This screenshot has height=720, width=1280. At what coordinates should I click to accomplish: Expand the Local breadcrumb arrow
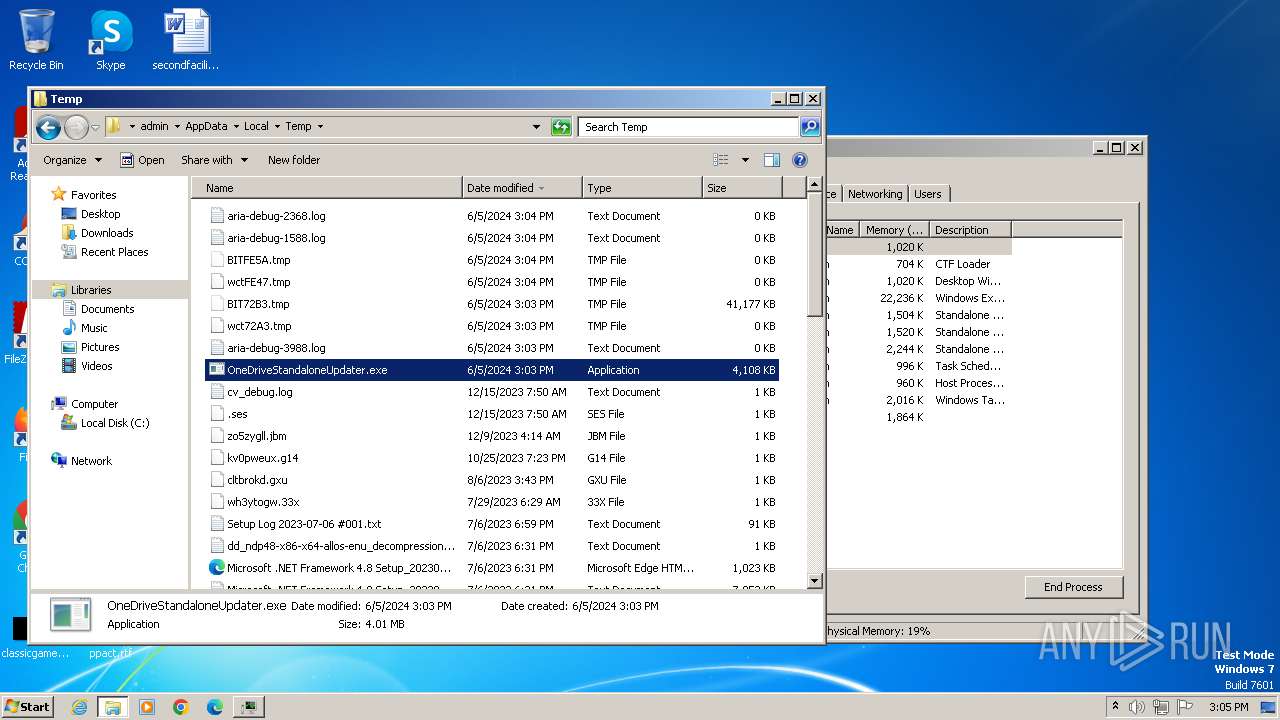click(x=277, y=127)
